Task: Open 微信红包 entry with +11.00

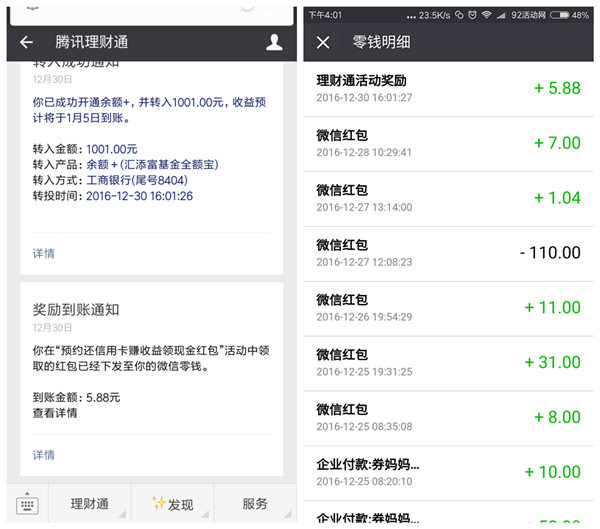Action: click(448, 308)
